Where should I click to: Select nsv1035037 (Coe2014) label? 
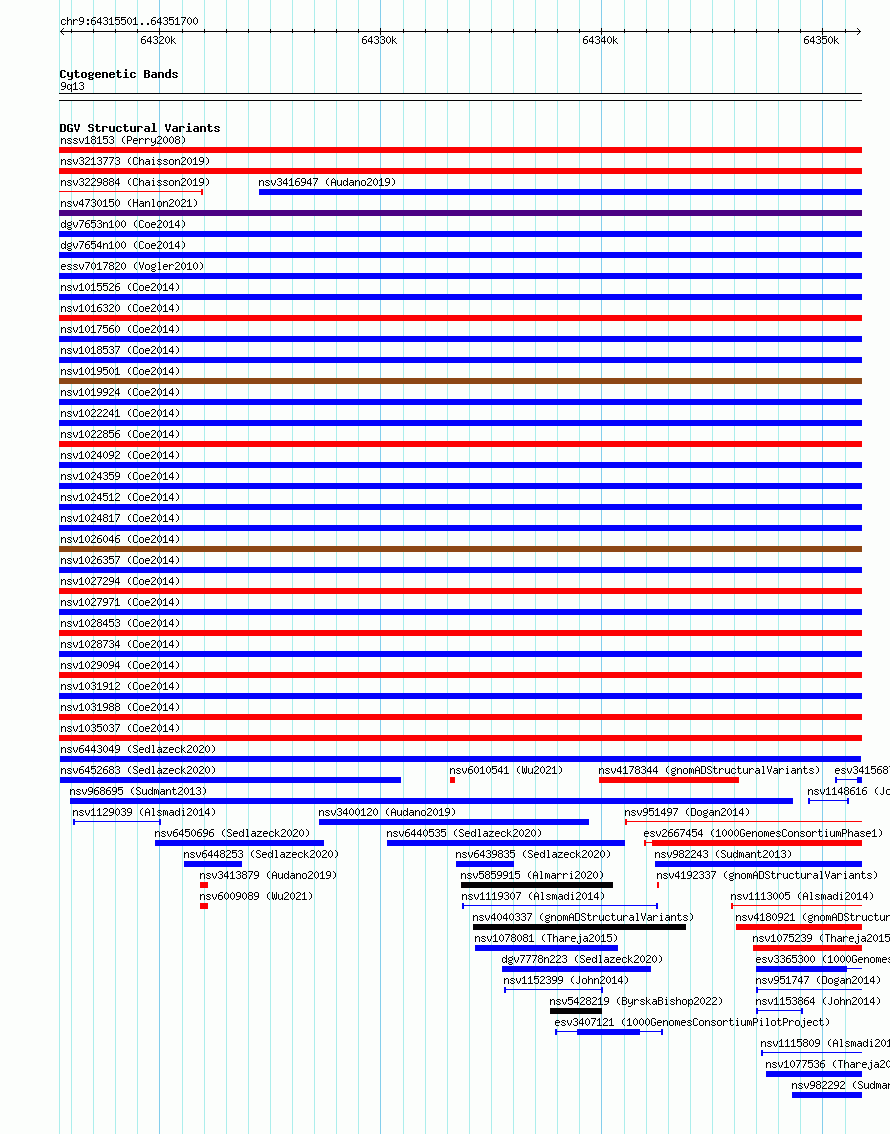click(x=120, y=728)
